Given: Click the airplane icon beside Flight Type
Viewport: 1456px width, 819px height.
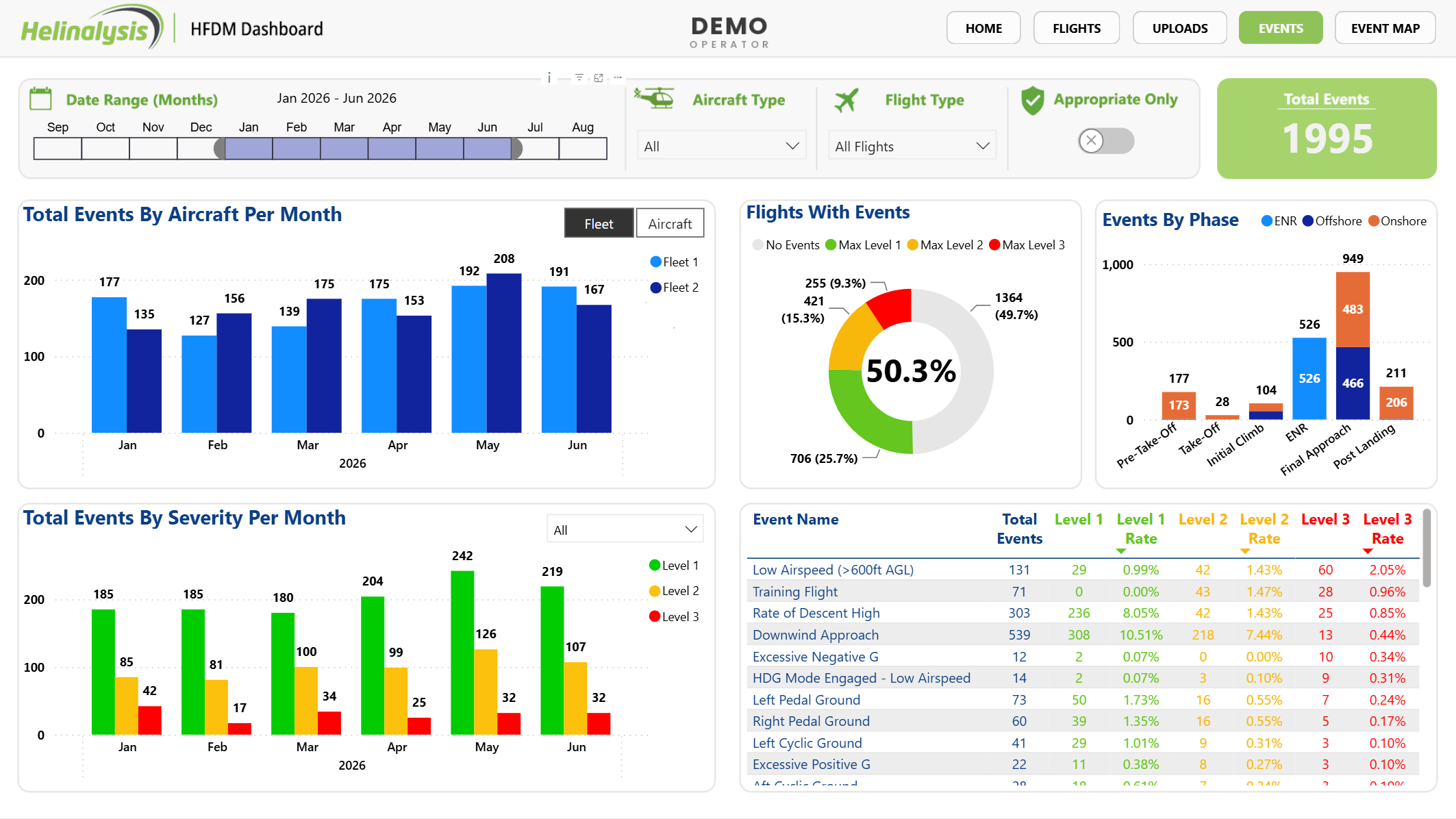Looking at the screenshot, I should pos(846,100).
